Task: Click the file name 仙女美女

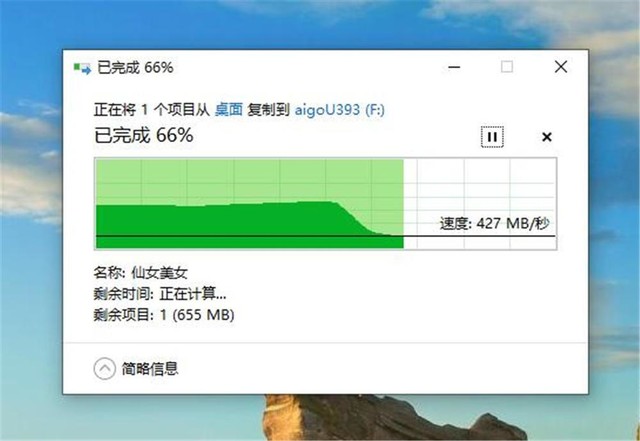Action: 159,272
